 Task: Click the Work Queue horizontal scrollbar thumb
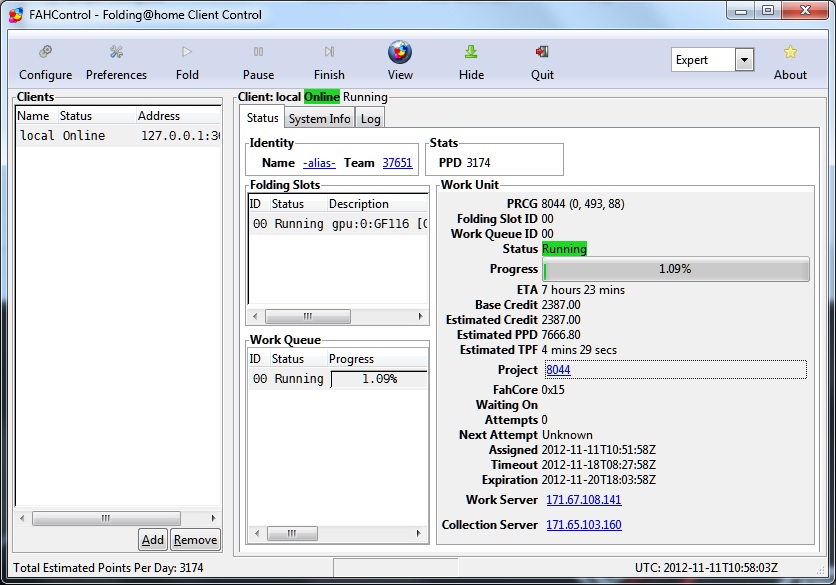[292, 533]
